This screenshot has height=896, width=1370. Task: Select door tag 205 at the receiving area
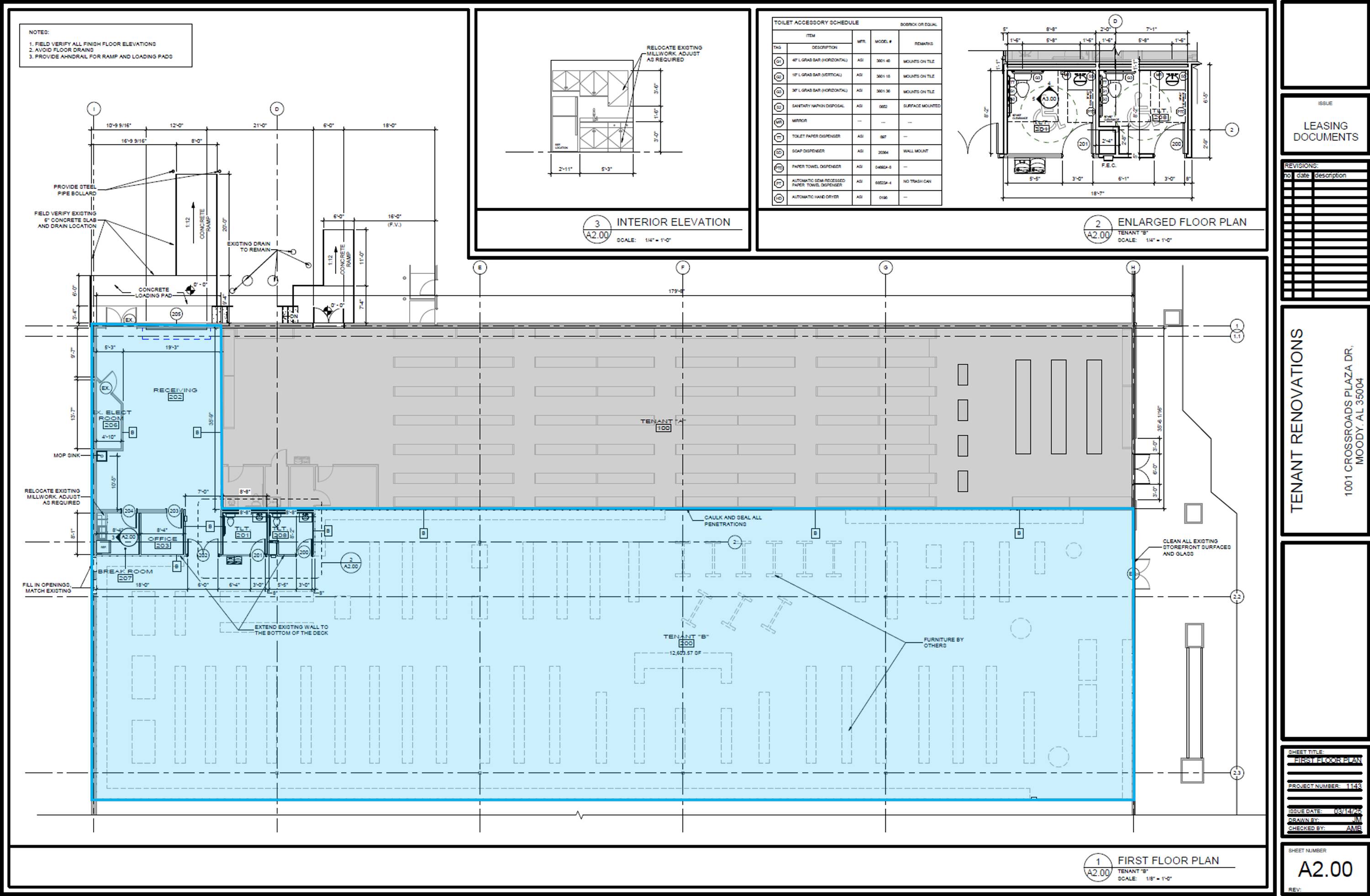[177, 314]
